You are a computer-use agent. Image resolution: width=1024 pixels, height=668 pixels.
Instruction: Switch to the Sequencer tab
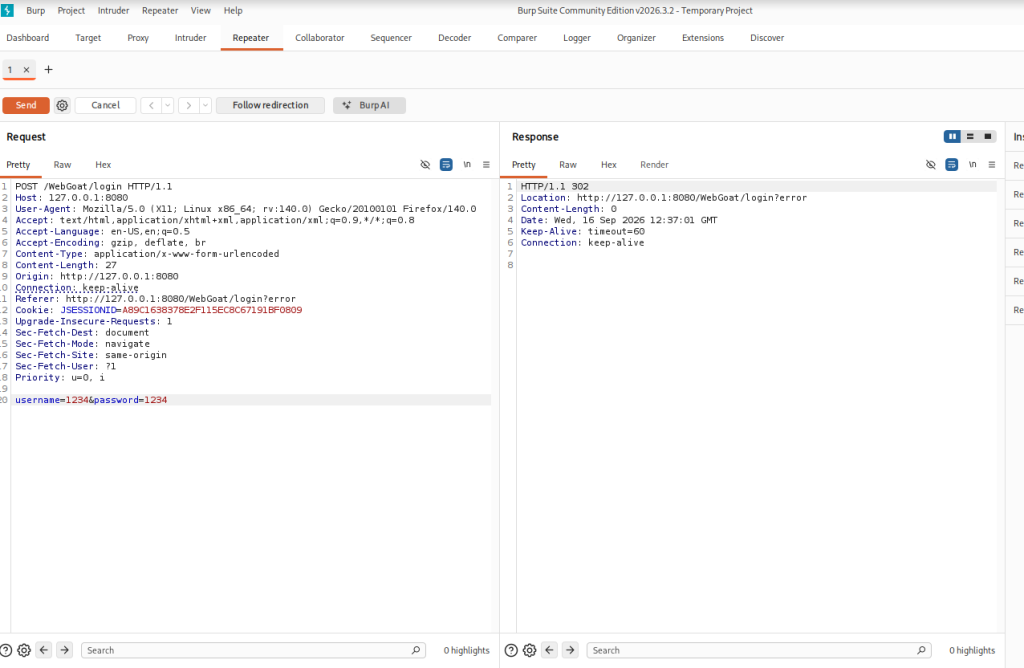pyautogui.click(x=391, y=38)
